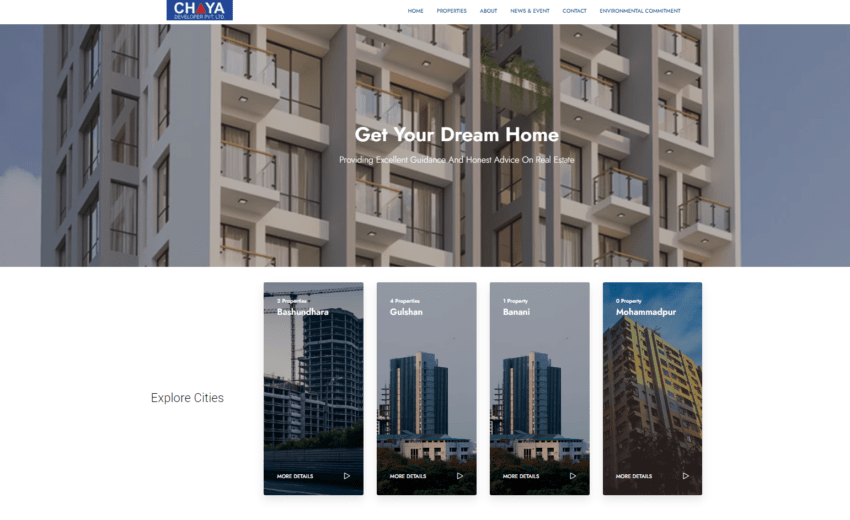Viewport: 850px width, 520px height.
Task: Click More Details on Bashundhara card
Action: click(x=295, y=476)
